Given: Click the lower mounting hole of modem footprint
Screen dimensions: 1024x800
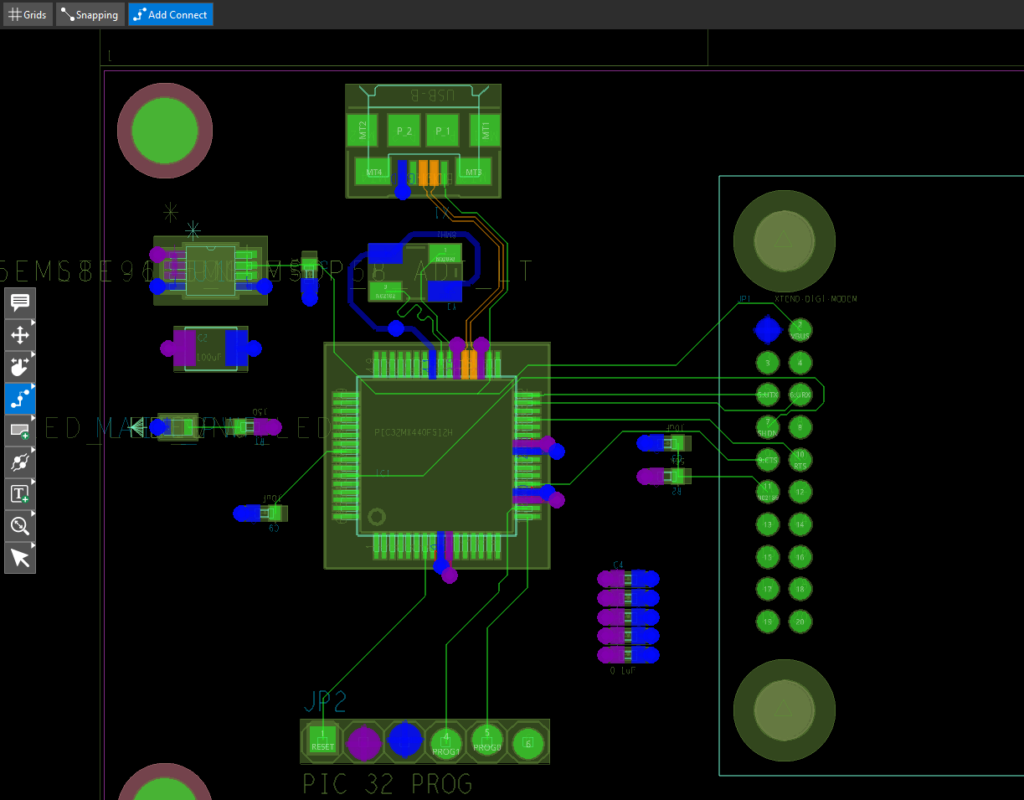Looking at the screenshot, I should 784,711.
